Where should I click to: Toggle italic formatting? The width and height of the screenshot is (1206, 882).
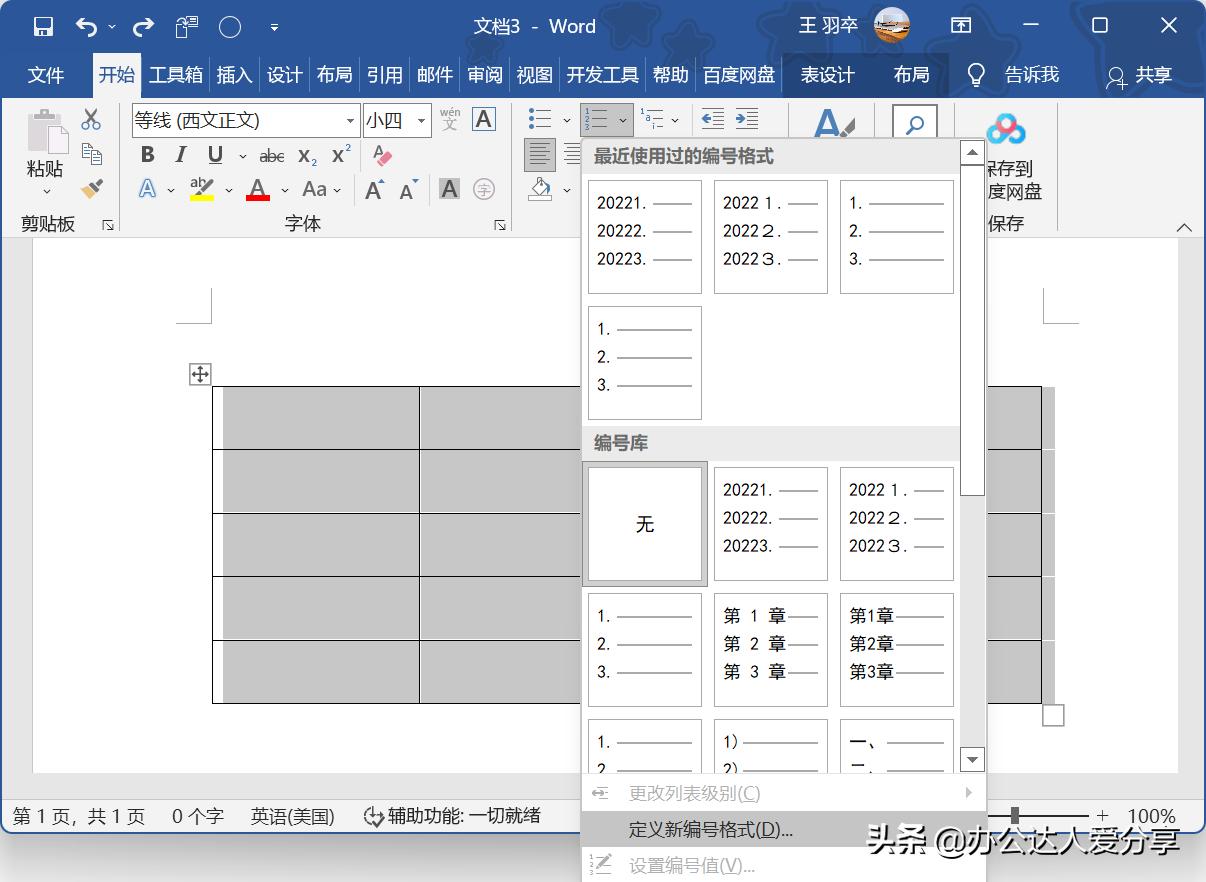pyautogui.click(x=181, y=154)
